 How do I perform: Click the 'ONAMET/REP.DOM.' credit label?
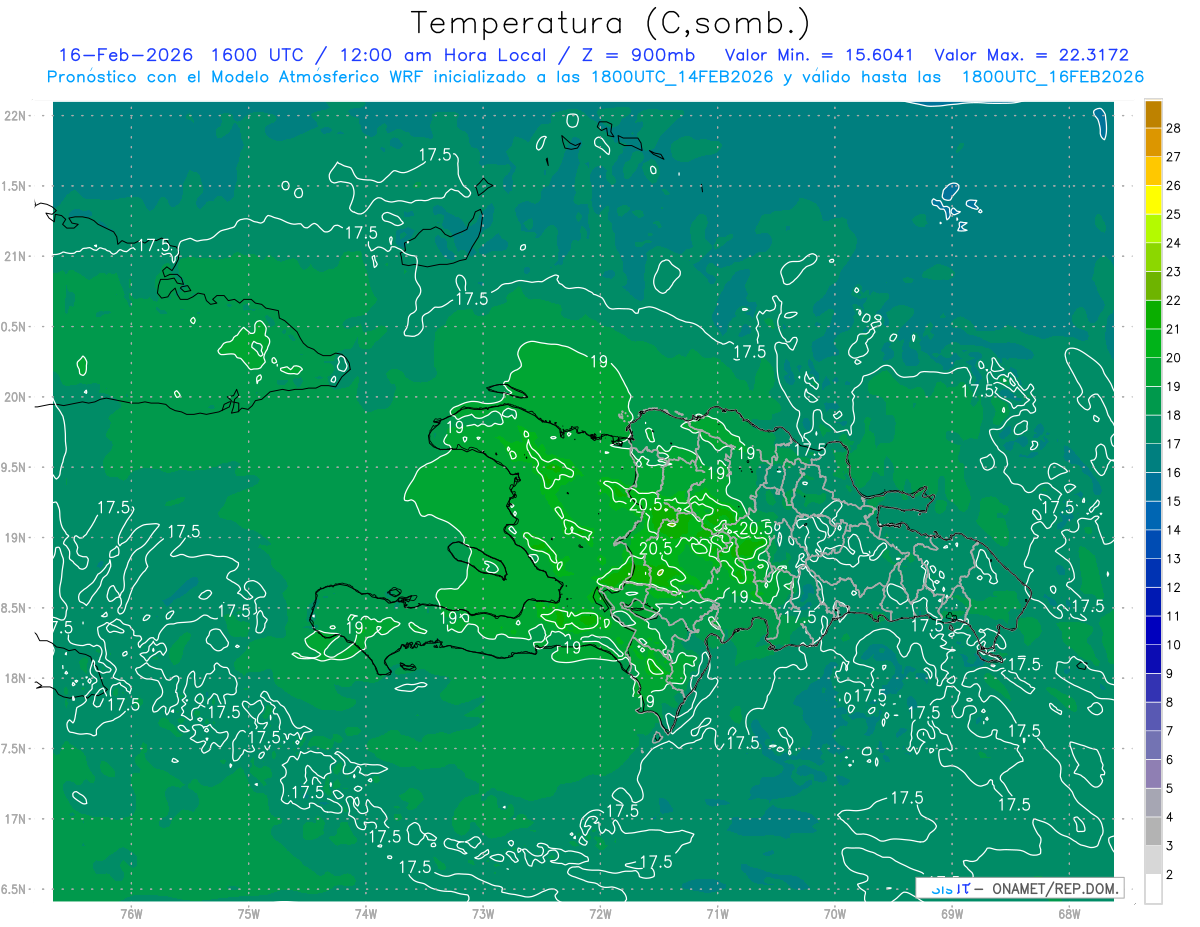point(1054,888)
